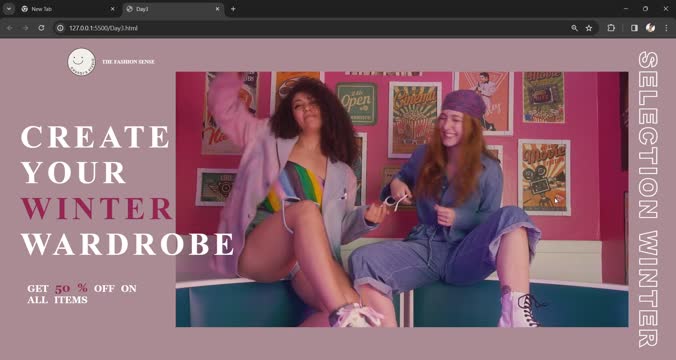This screenshot has width=676, height=360.
Task: Go forward with the arrow button
Action: pos(25,28)
